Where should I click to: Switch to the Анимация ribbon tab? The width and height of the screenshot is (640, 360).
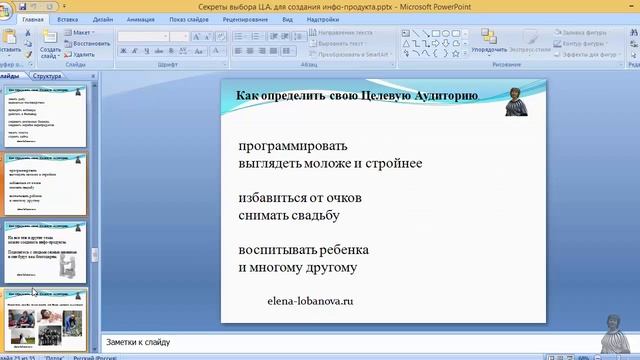tap(140, 19)
